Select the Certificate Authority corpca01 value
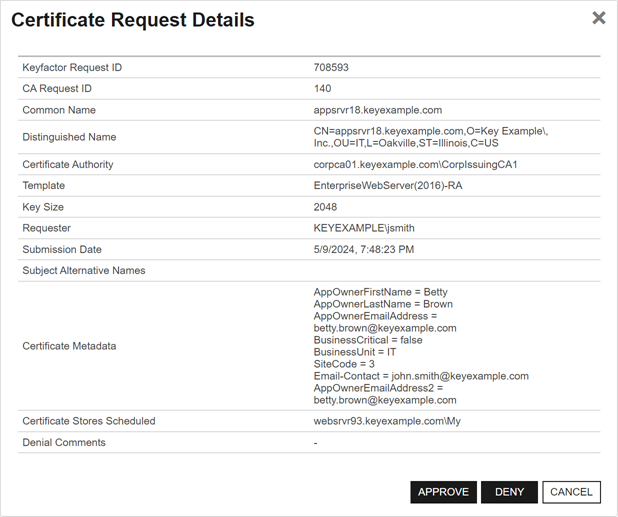Viewport: 618px width, 517px height. 415,165
